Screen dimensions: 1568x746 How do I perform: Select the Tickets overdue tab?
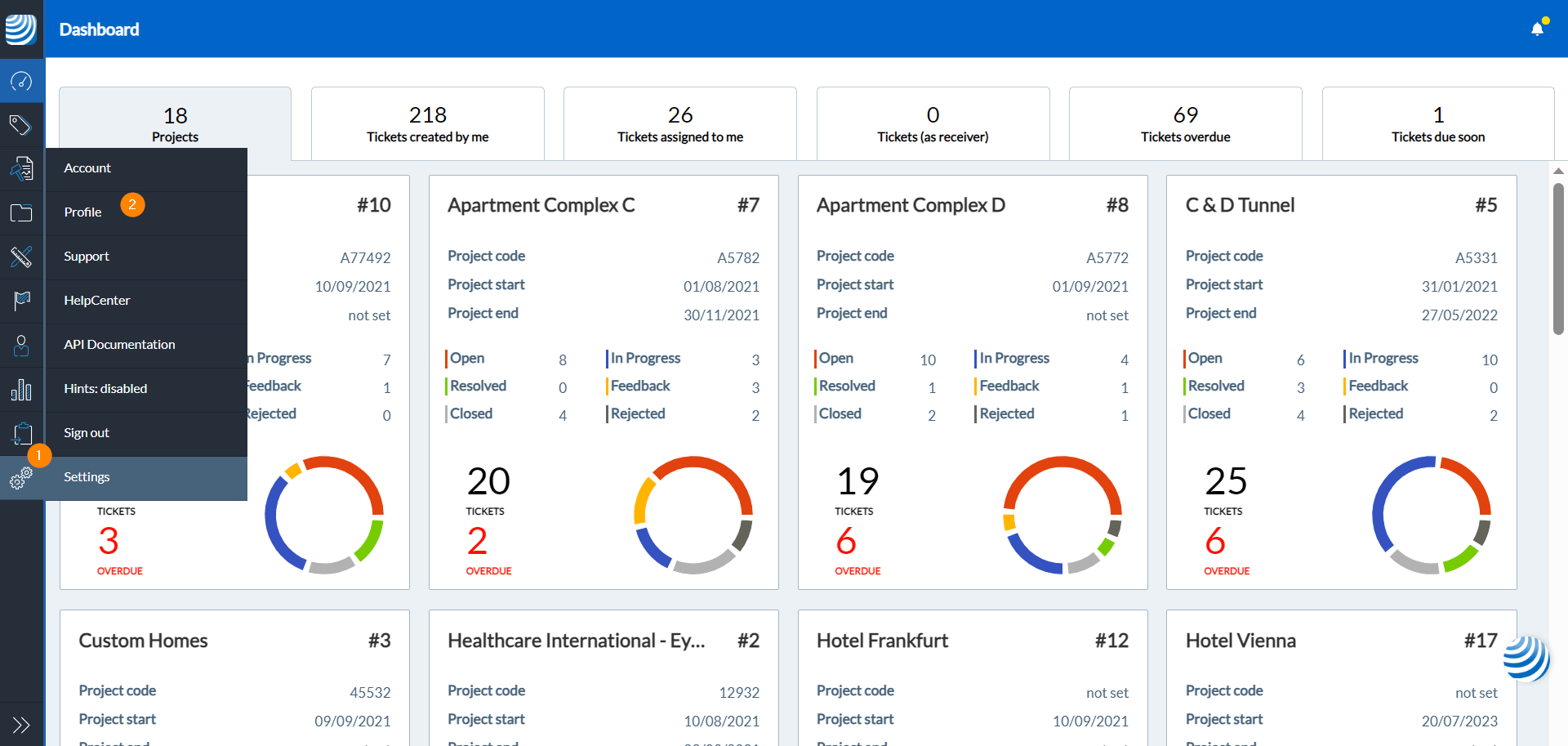1185,123
